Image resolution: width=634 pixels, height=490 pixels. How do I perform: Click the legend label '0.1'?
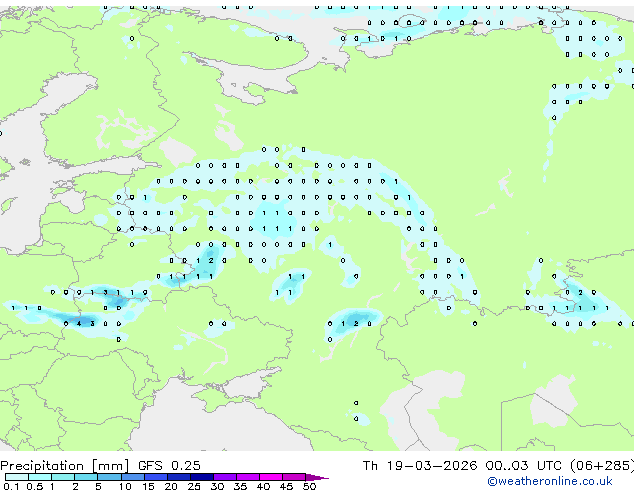click(x=11, y=486)
